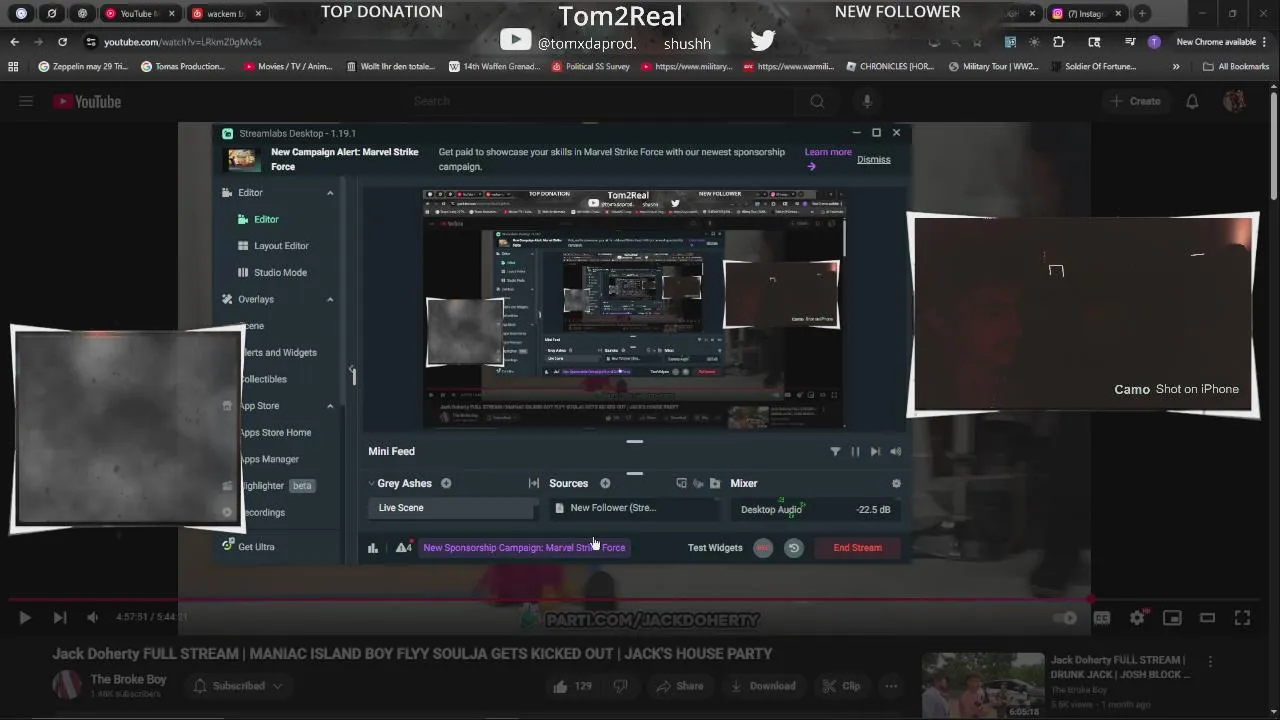
Task: Go to the YouTube home logo
Action: [x=87, y=101]
